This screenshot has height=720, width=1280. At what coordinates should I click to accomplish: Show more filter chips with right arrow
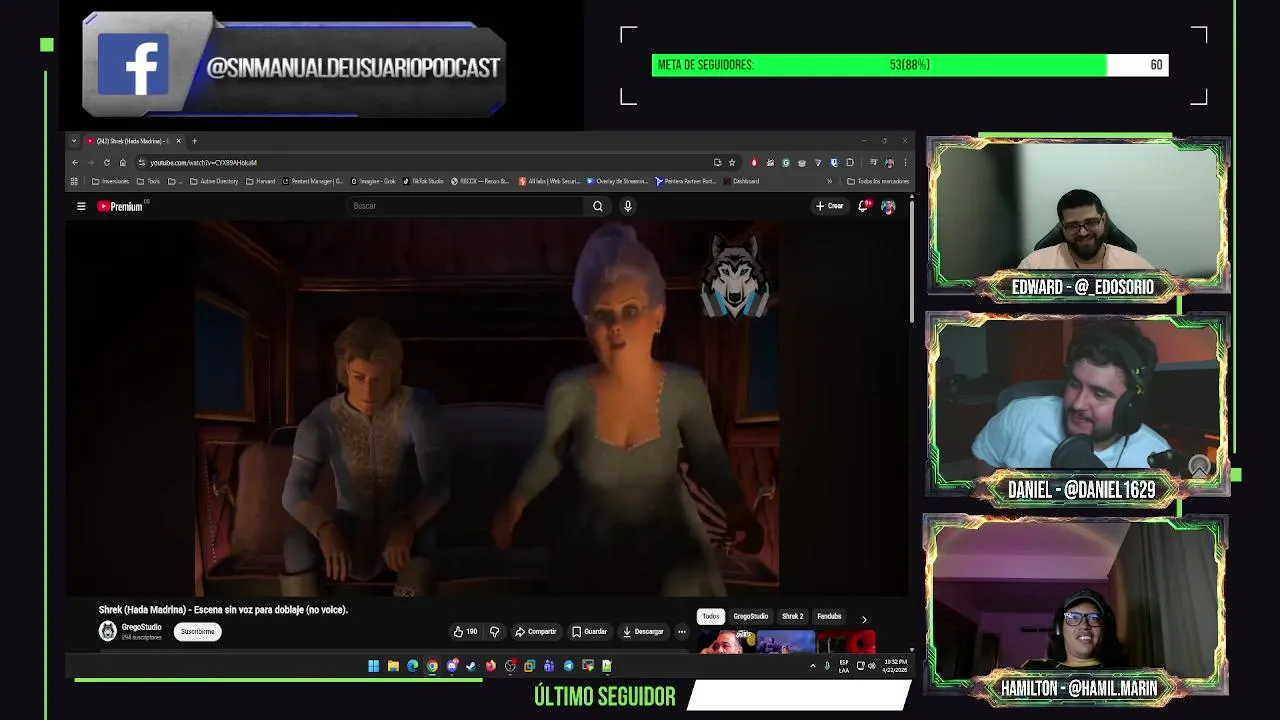[864, 619]
